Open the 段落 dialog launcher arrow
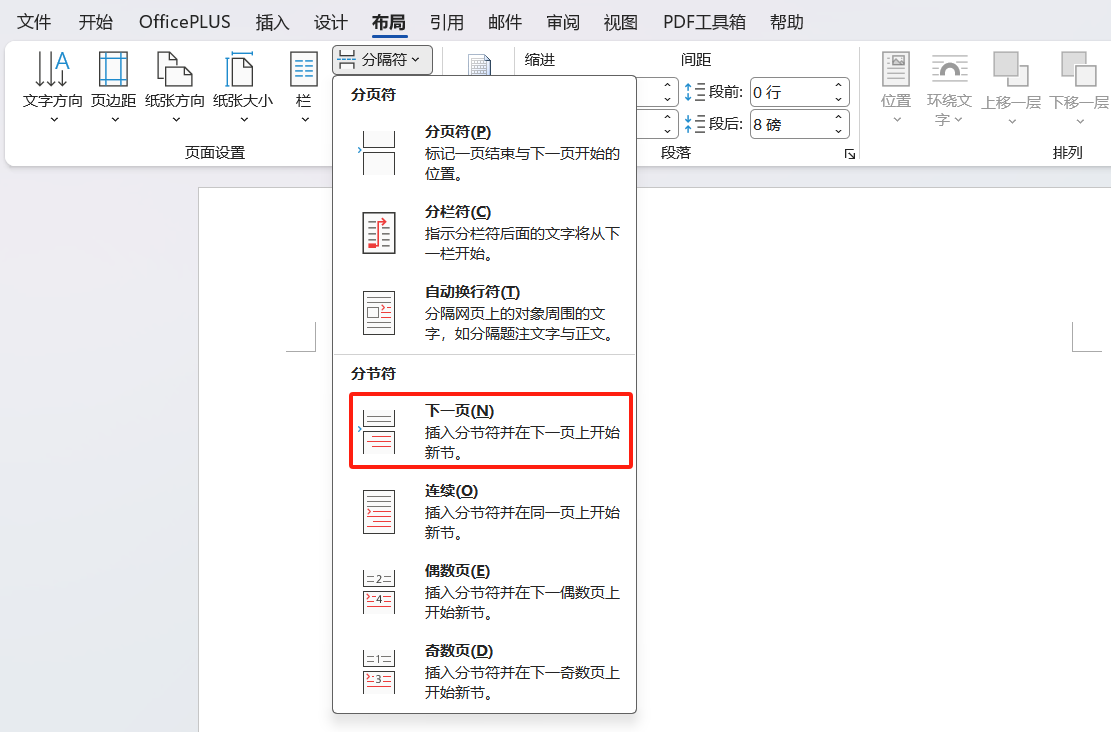The width and height of the screenshot is (1111, 732). coord(849,152)
